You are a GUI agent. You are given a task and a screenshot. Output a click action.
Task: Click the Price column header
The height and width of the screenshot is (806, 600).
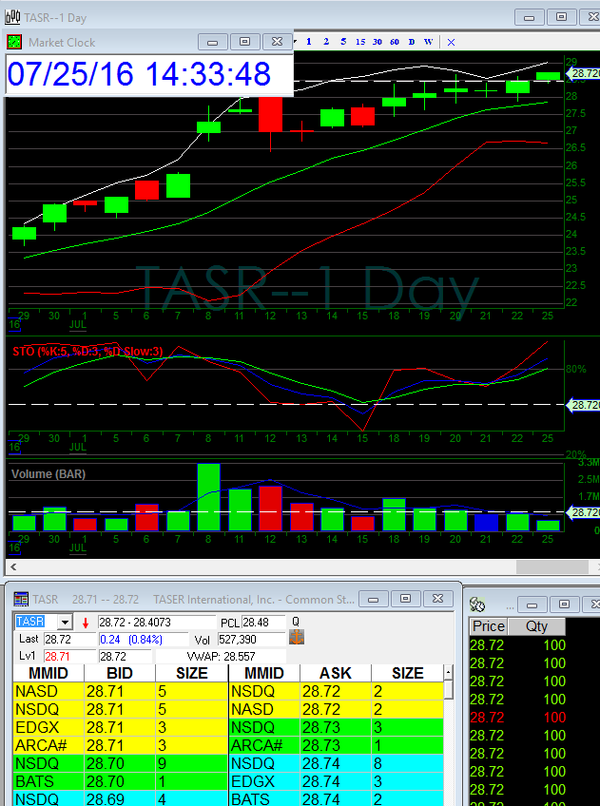[x=489, y=627]
